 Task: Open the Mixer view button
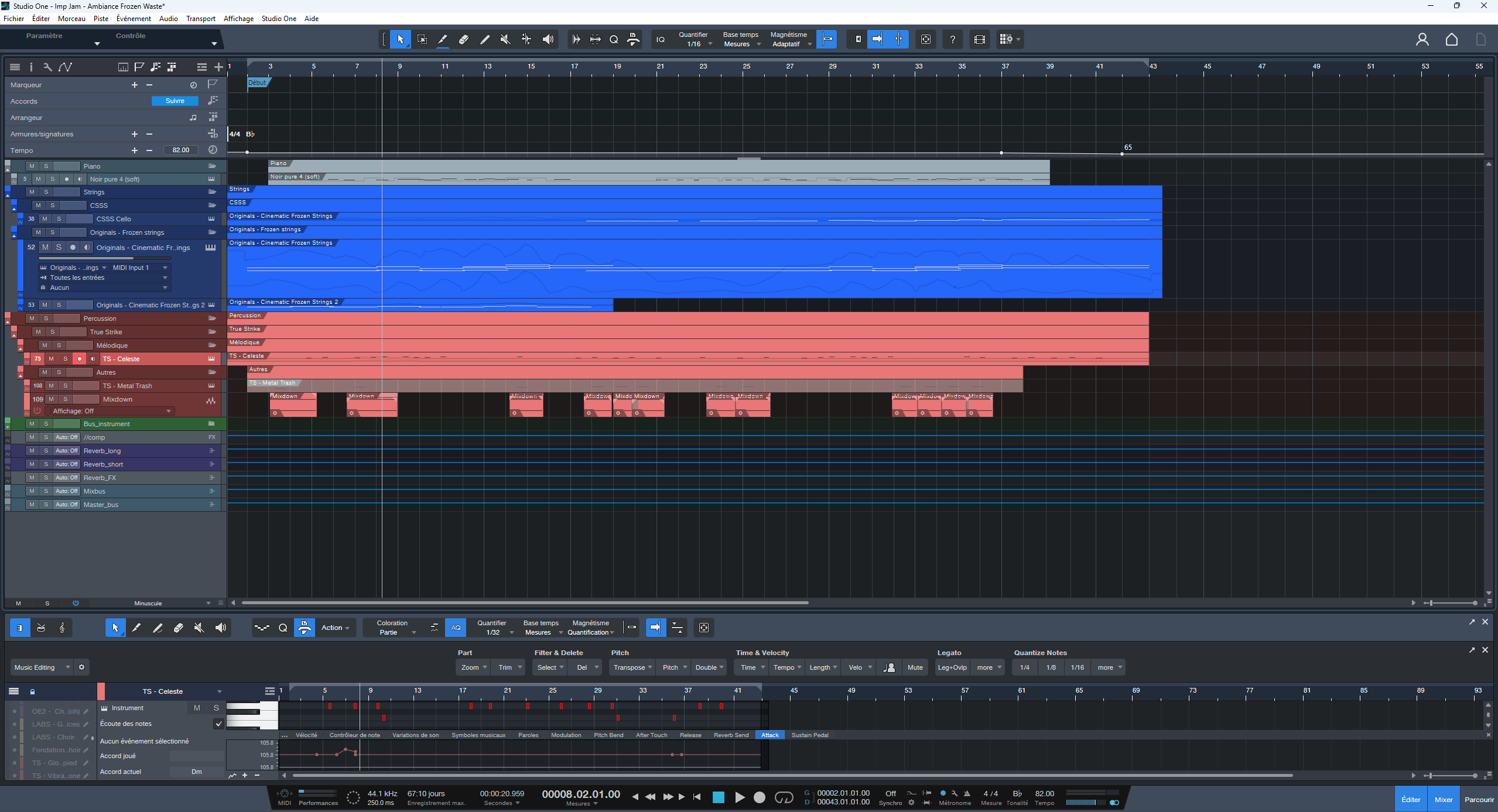coord(1443,799)
